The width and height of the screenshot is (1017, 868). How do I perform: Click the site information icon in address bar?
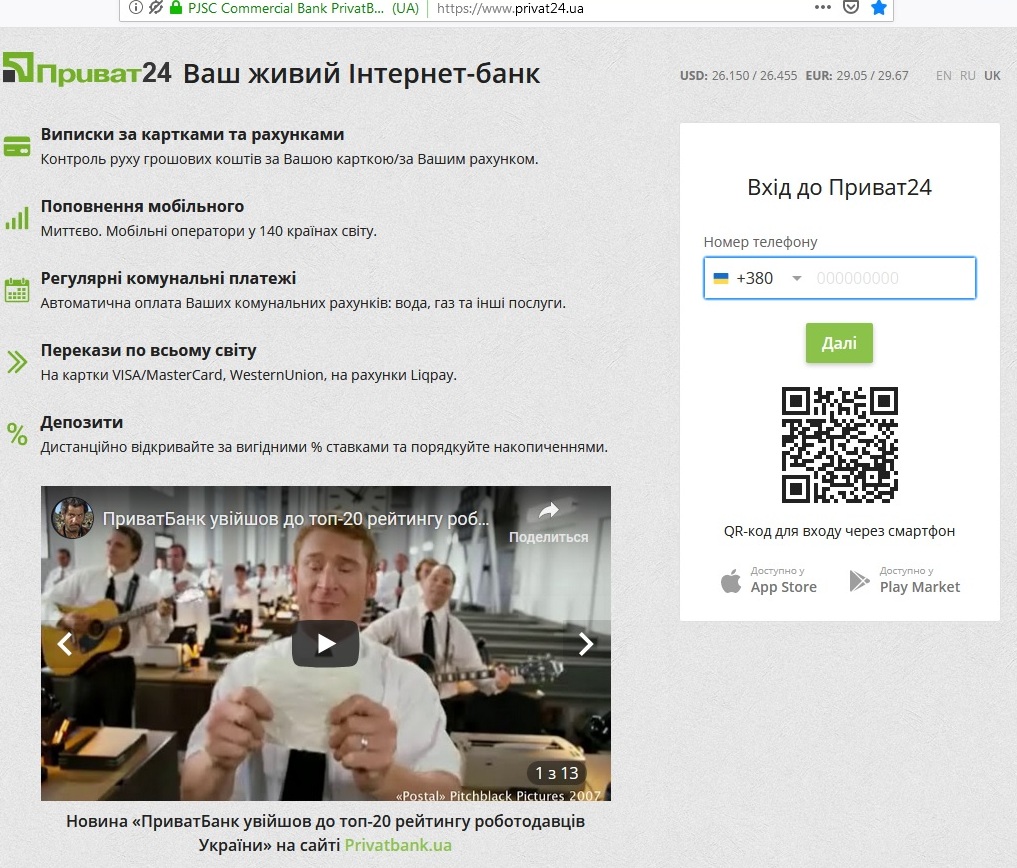pos(136,8)
